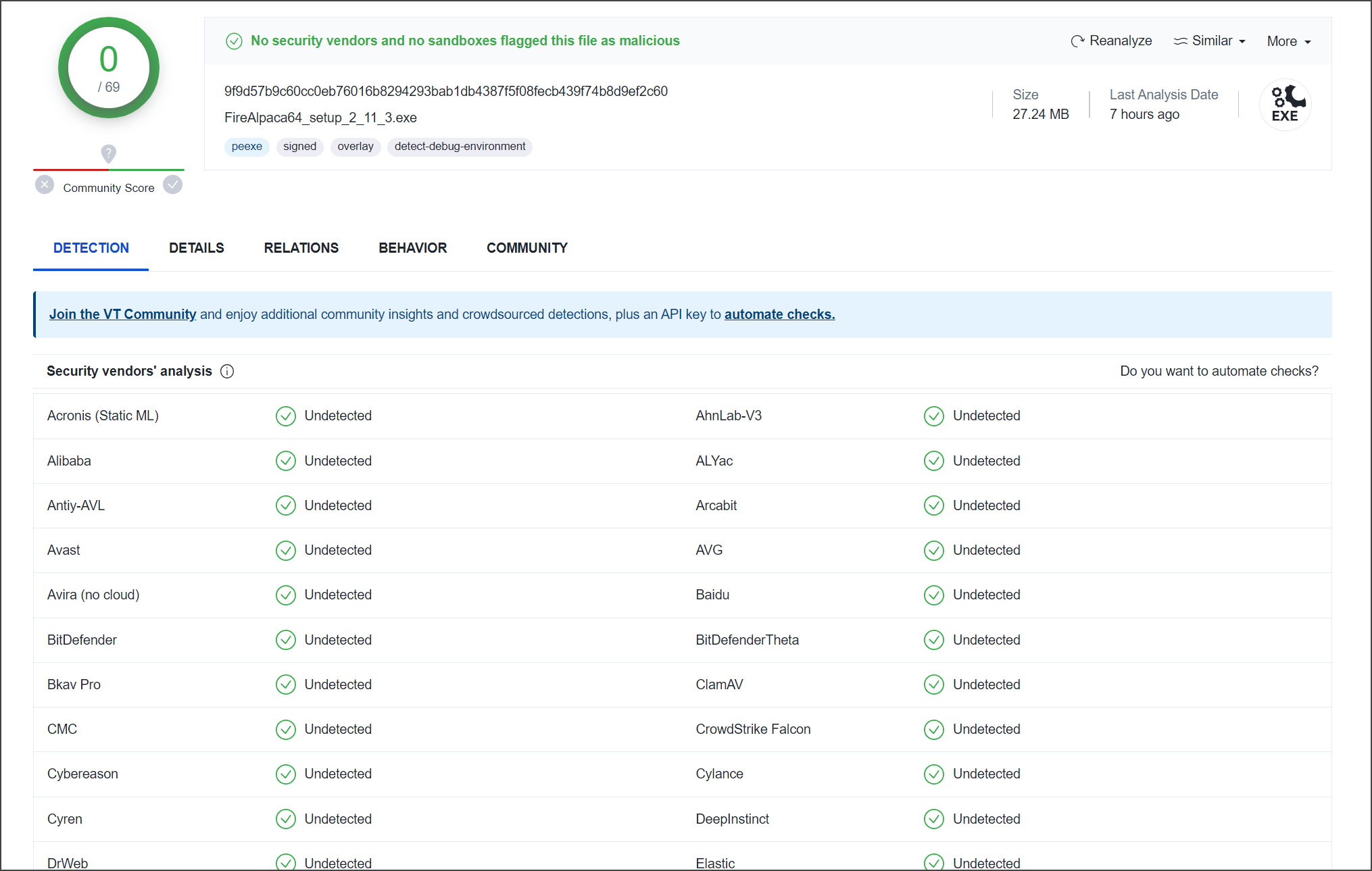
Task: Click the DeepInstinct undetected check icon
Action: coord(934,819)
